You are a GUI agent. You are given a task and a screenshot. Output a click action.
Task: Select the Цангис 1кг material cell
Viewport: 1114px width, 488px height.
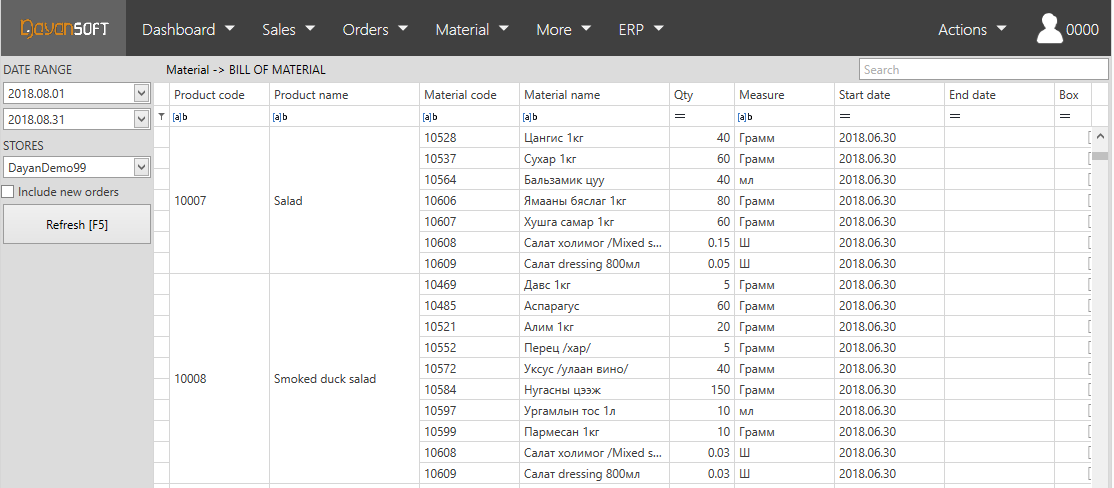point(595,137)
